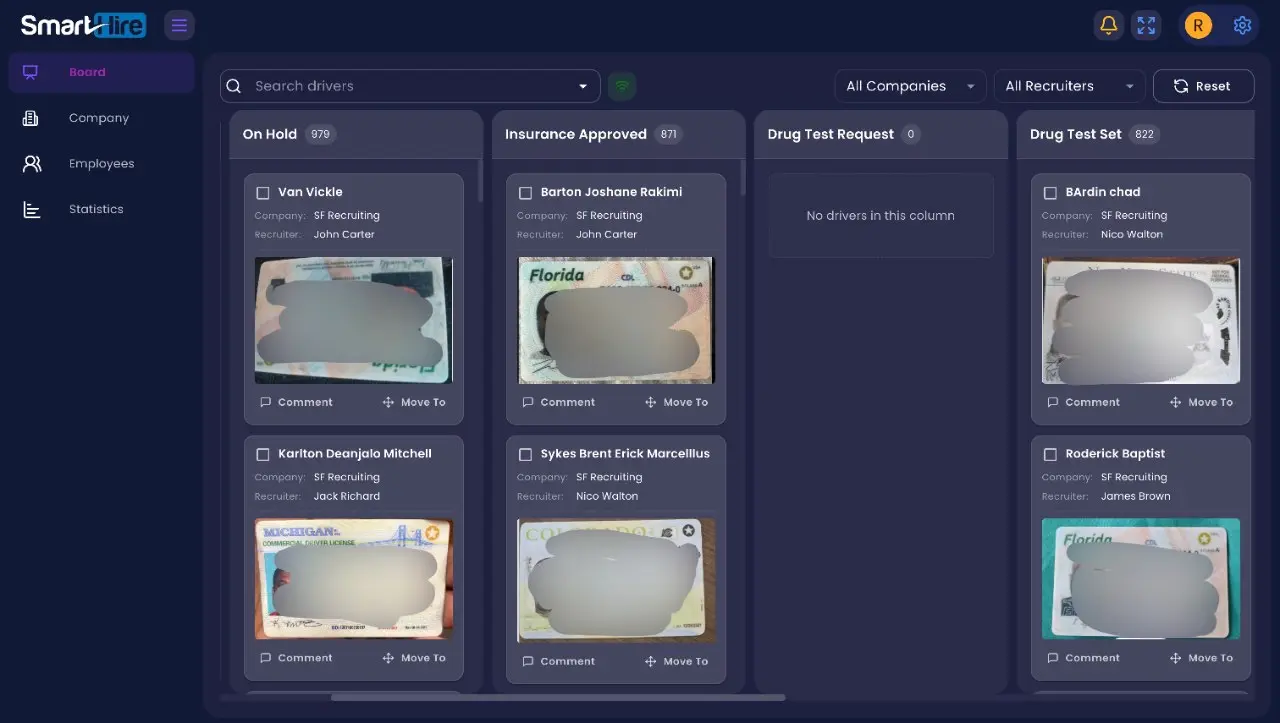This screenshot has height=723, width=1280.
Task: Open the All Recruiters dropdown
Action: [1068, 86]
